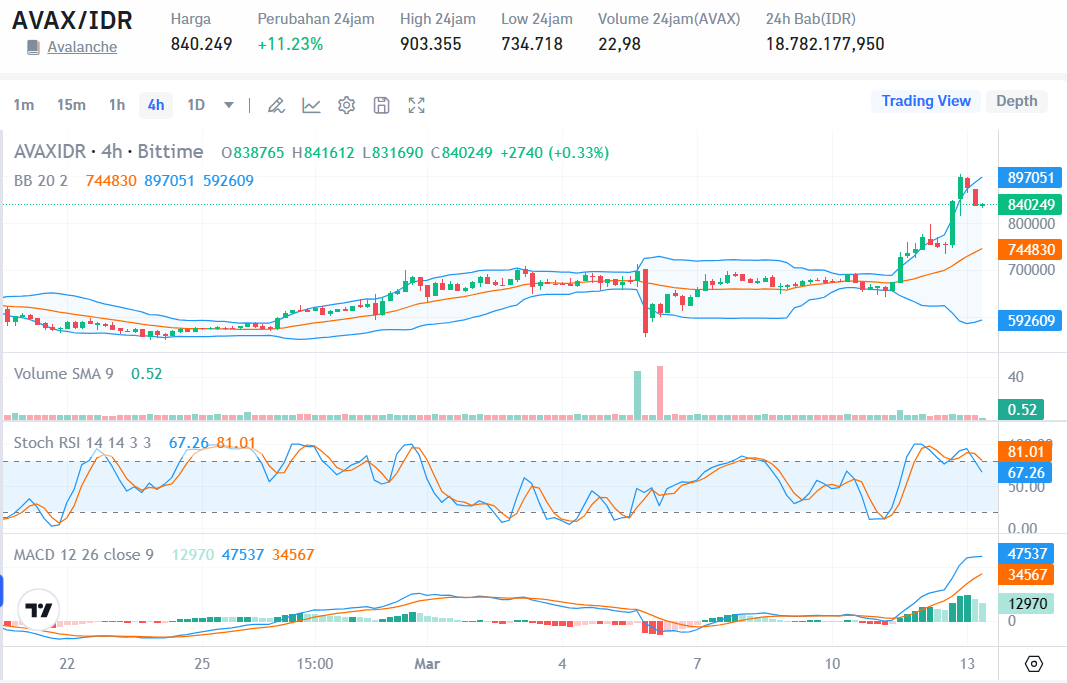This screenshot has height=683, width=1067.
Task: Select the 4h timeframe
Action: coord(156,105)
